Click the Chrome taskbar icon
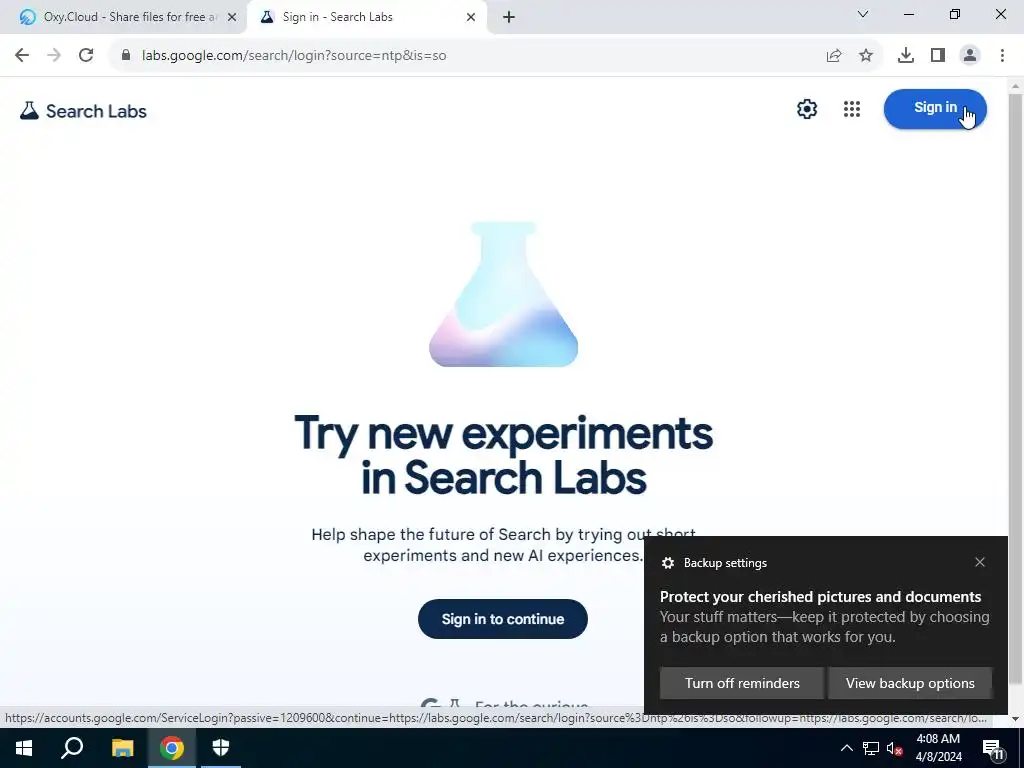Screen dimensions: 1024x768 pos(172,748)
